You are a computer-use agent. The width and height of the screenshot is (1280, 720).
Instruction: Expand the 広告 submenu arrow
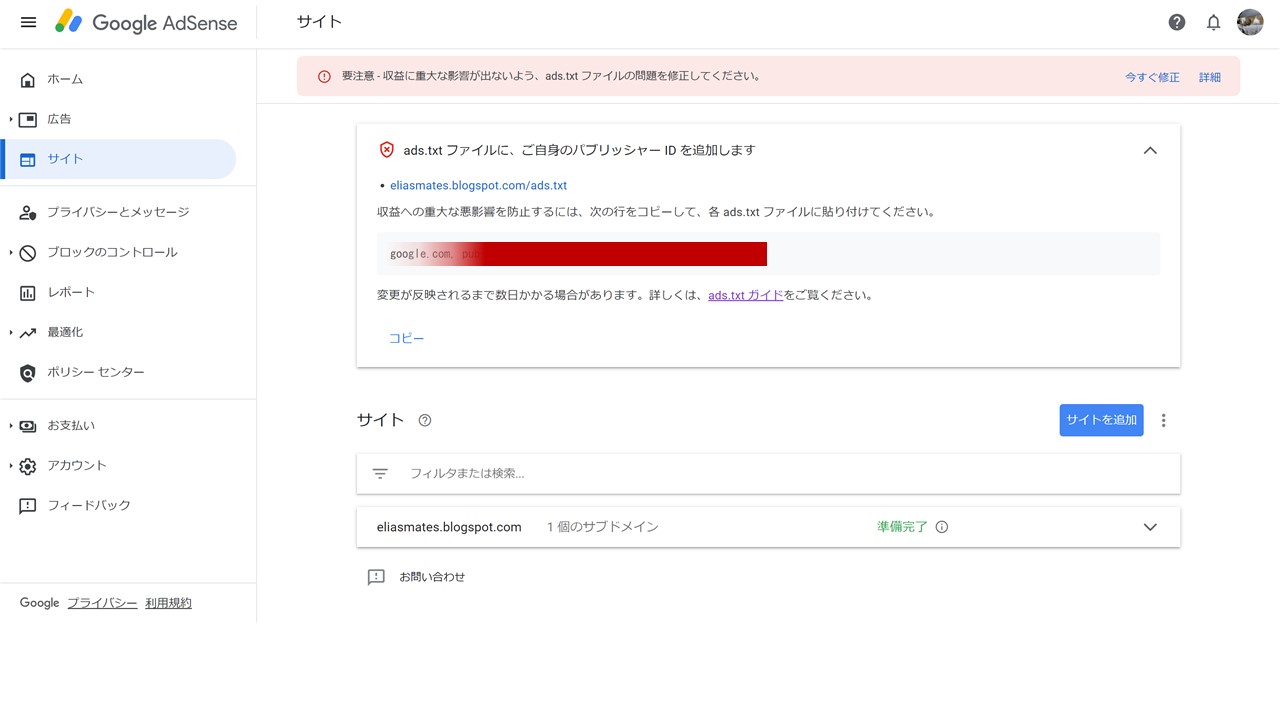(11, 120)
